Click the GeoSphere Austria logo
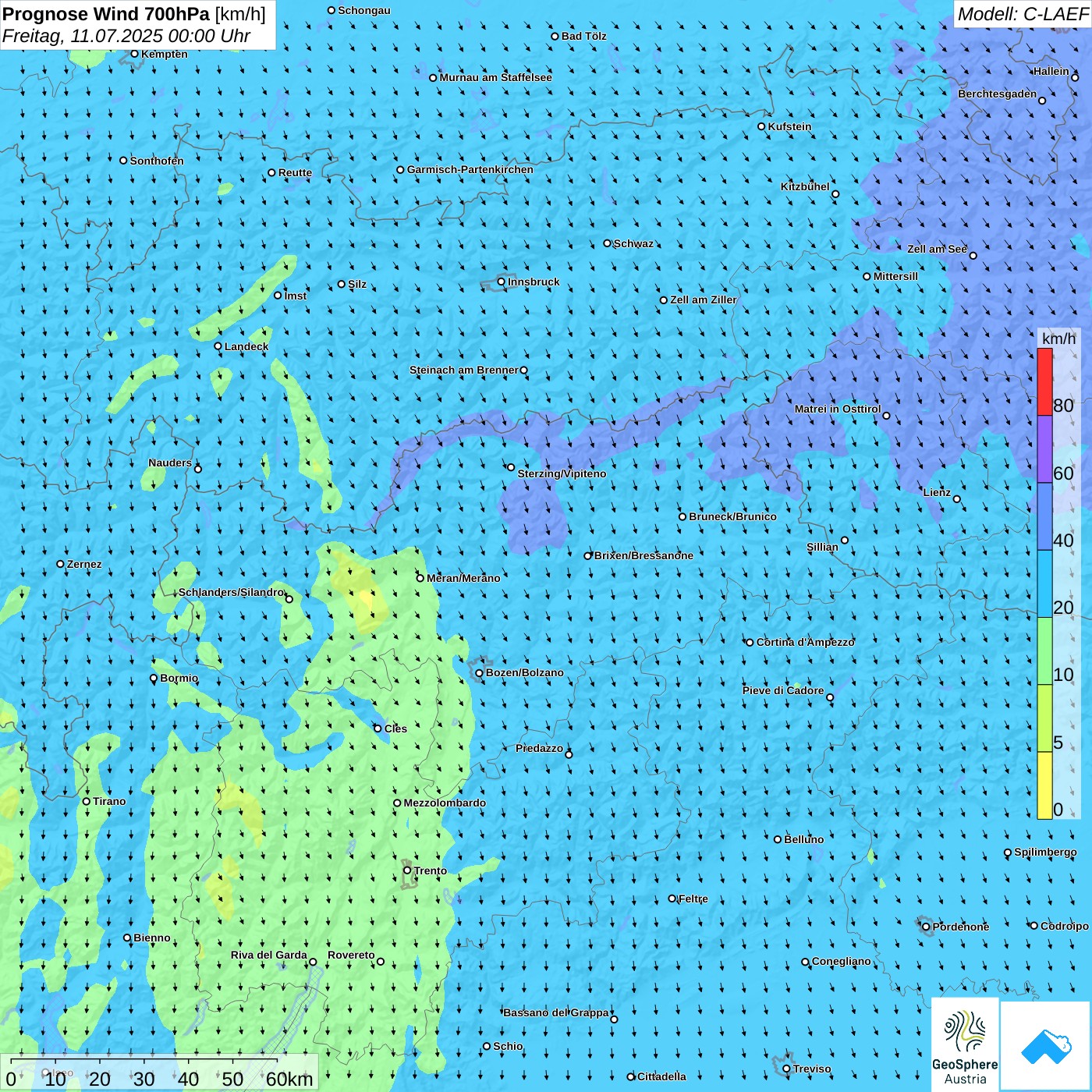 [x=965, y=1044]
